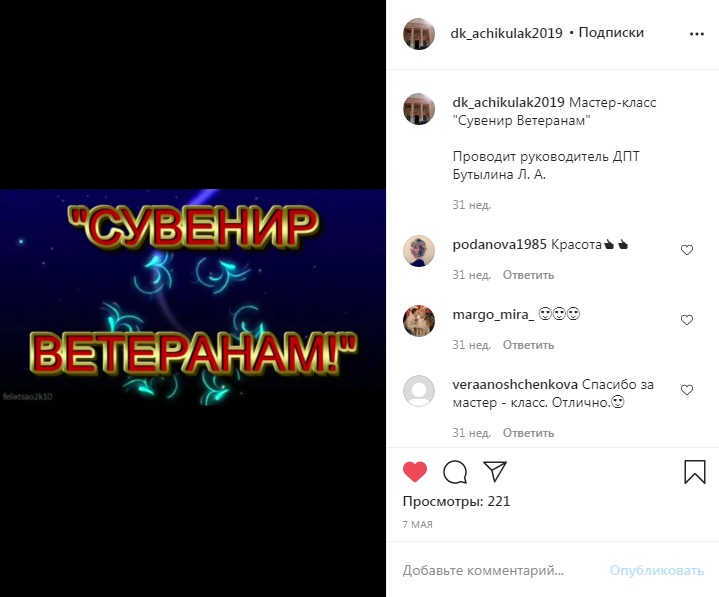Like podanova1985's comment
This screenshot has width=719, height=597.
click(x=686, y=250)
